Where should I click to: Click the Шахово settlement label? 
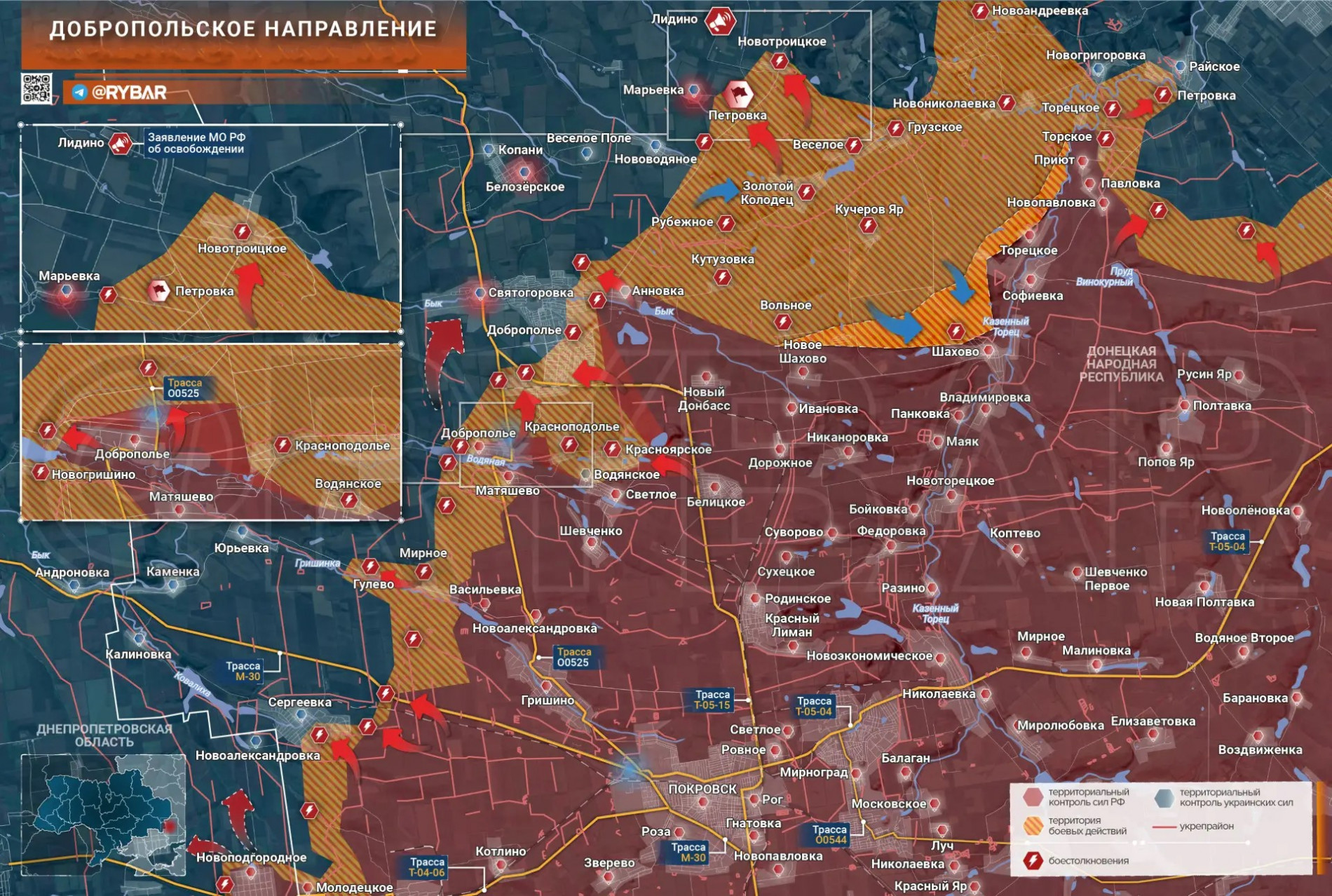click(x=955, y=351)
